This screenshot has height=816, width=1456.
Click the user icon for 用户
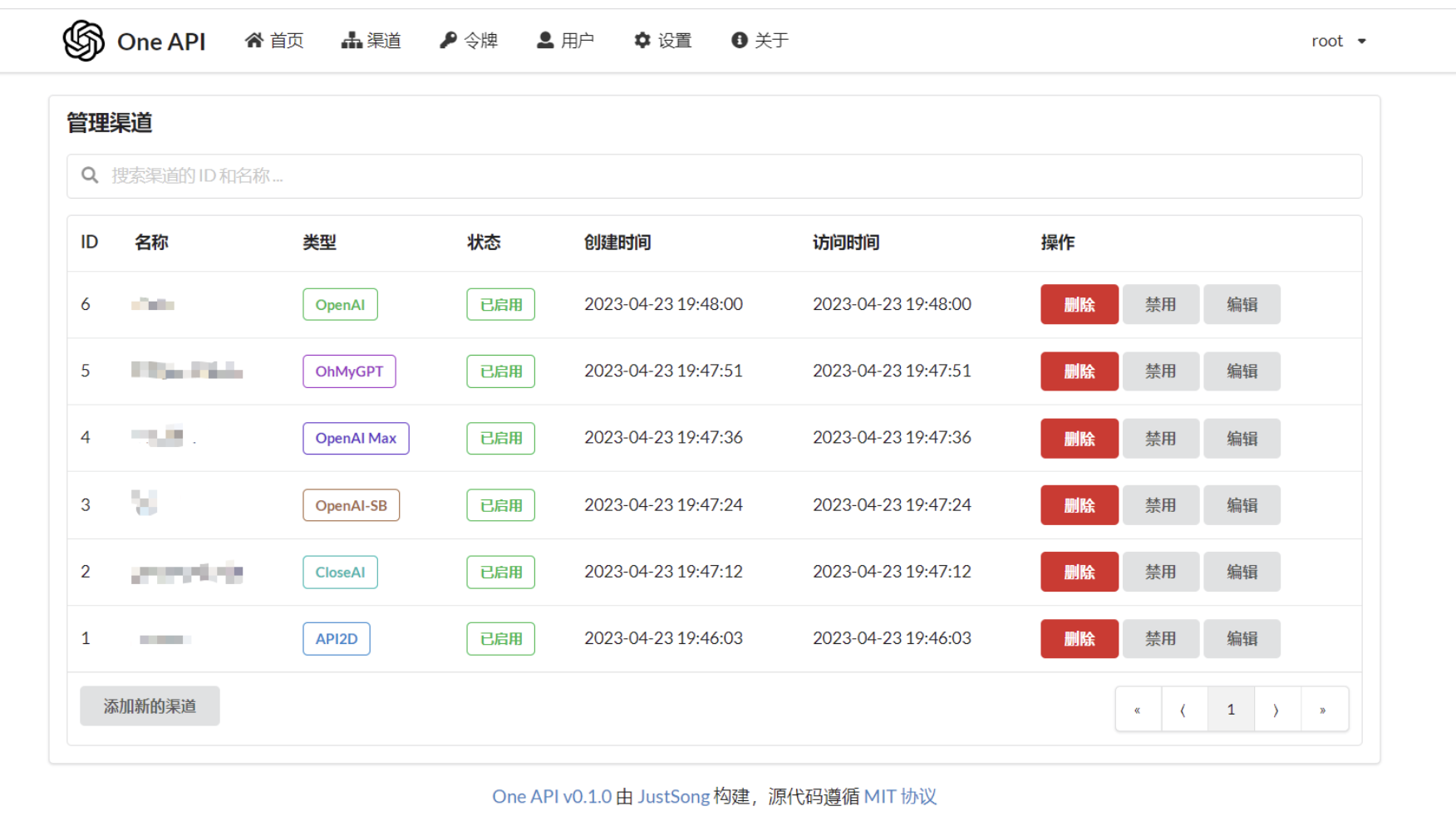tap(545, 41)
